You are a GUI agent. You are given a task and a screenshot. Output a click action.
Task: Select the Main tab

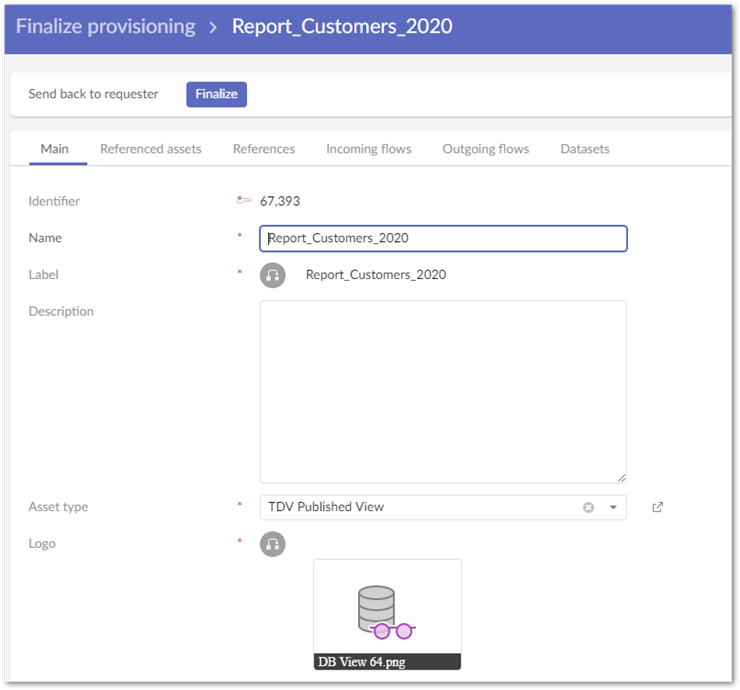pos(54,149)
